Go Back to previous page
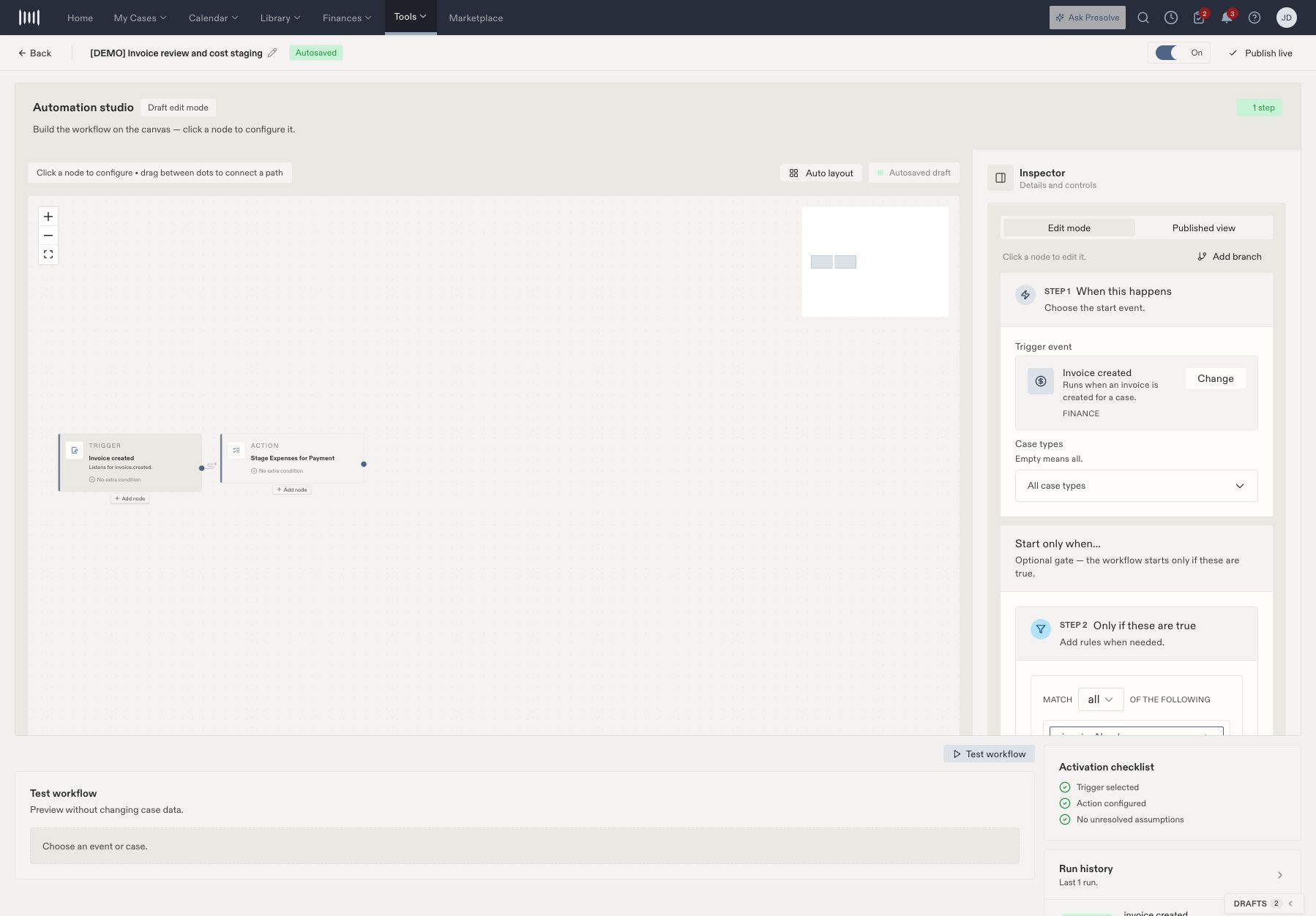1316x916 pixels. 35,53
